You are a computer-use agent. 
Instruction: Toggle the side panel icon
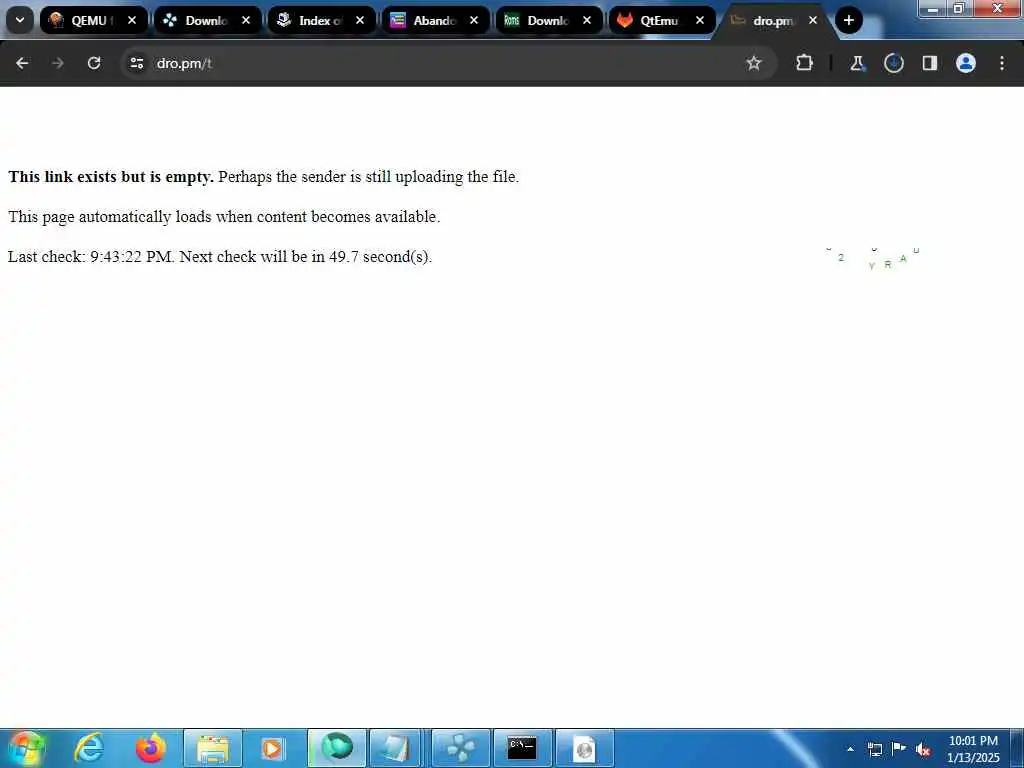[929, 63]
